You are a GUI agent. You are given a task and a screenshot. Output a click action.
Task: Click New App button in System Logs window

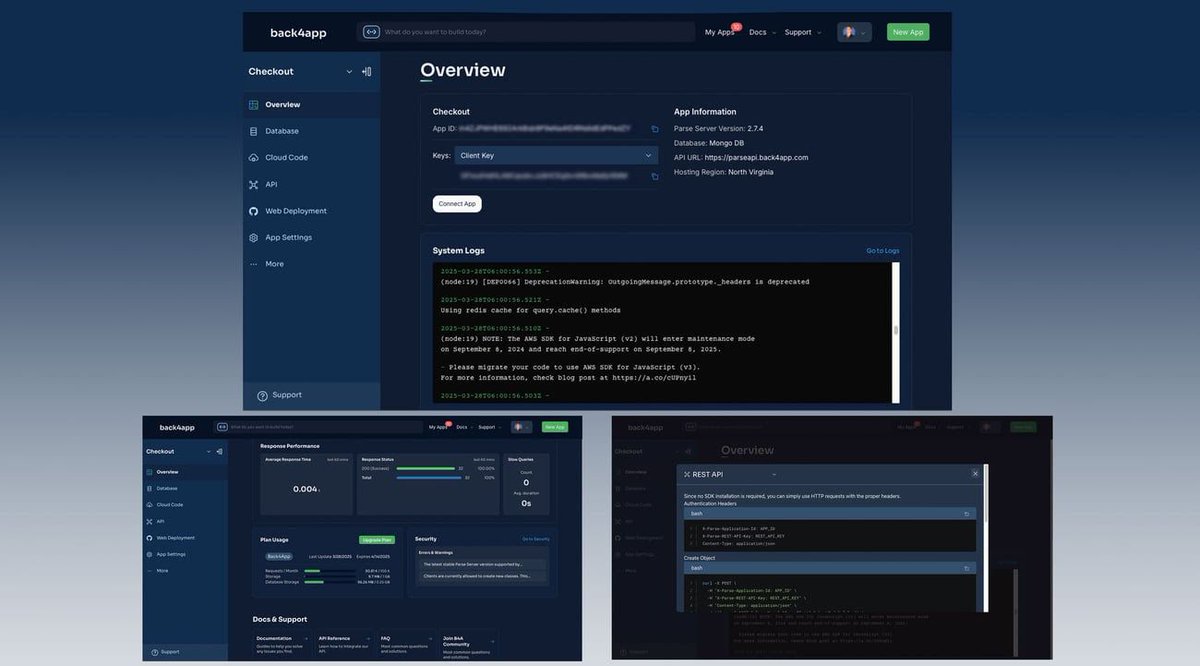(908, 32)
